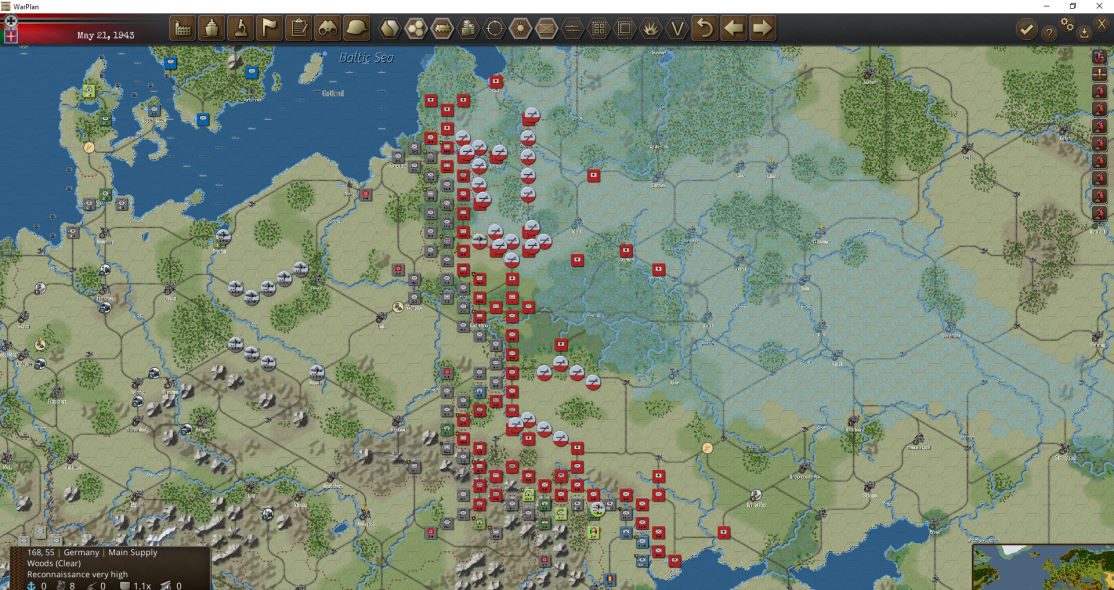This screenshot has width=1114, height=590.
Task: Undo the last move with curved arrow
Action: pos(705,28)
